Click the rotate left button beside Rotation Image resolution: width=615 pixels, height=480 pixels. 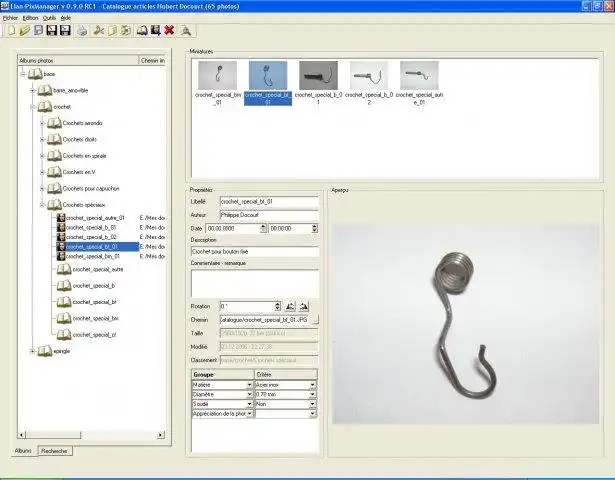coord(291,306)
